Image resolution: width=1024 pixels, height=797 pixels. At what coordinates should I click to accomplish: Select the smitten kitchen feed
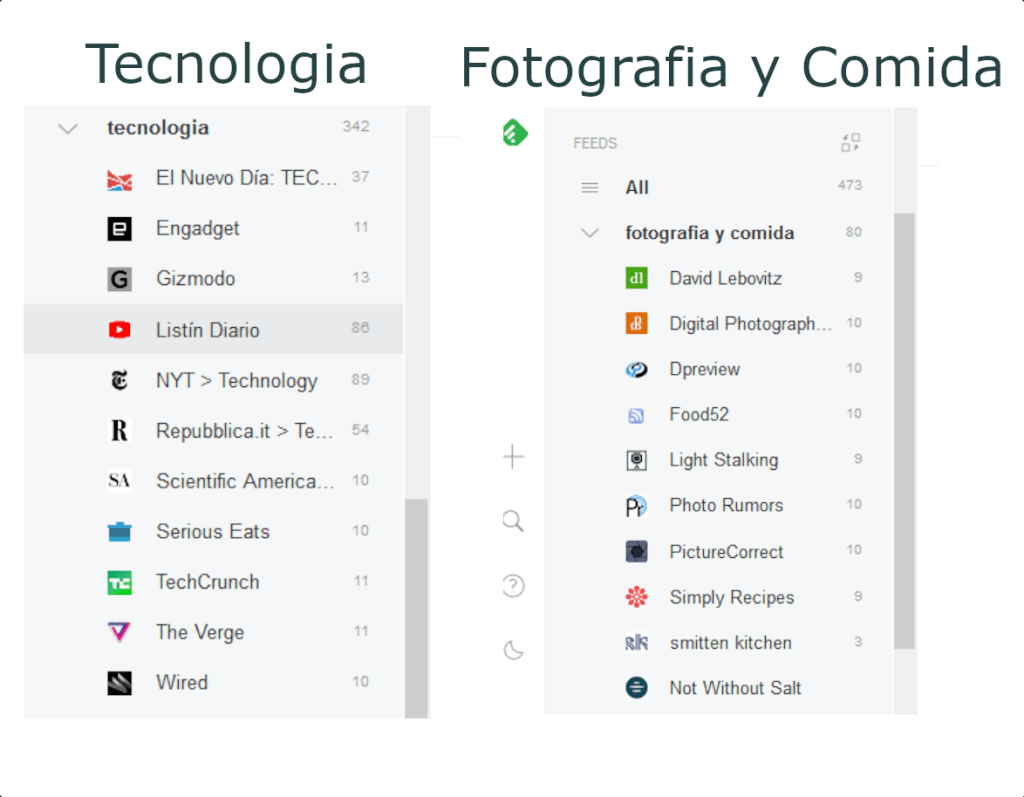click(730, 643)
